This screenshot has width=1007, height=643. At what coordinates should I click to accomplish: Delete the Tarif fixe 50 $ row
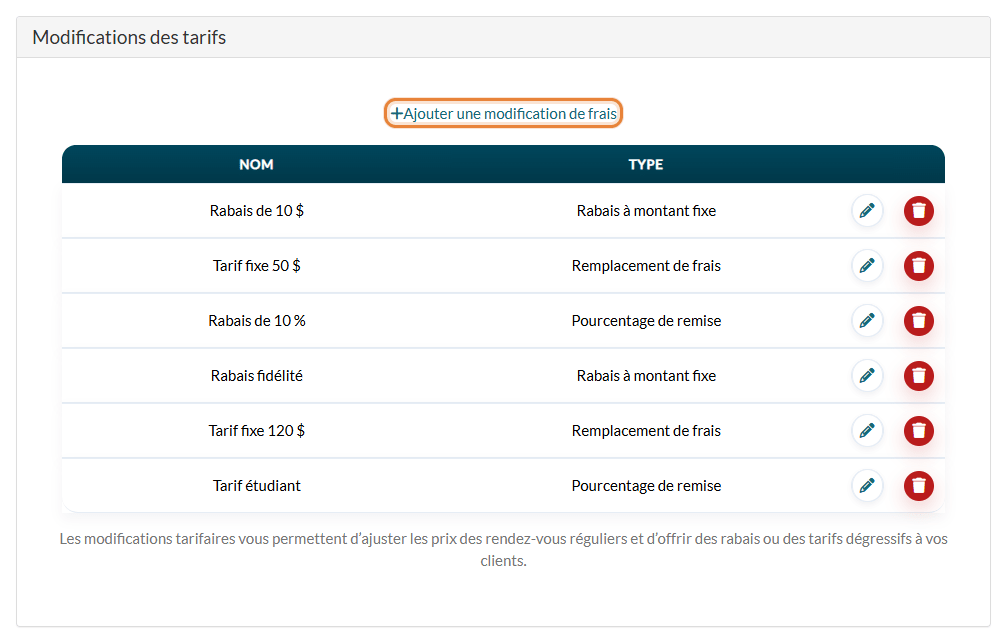(919, 266)
